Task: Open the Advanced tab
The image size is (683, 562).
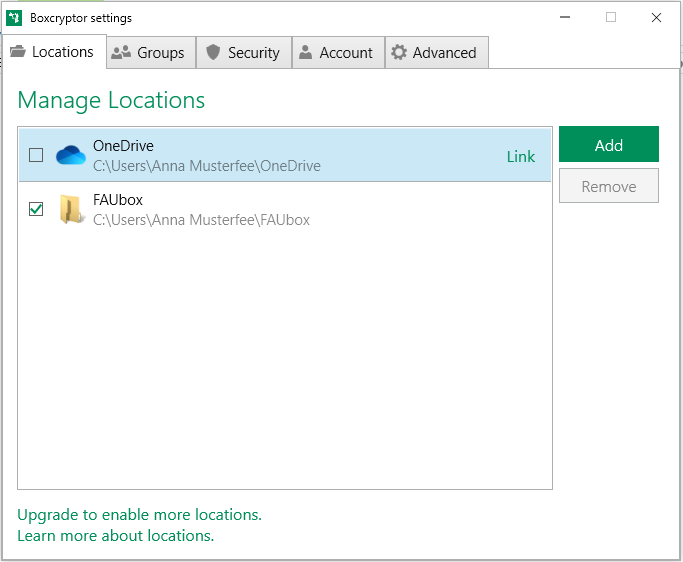Action: coord(437,53)
